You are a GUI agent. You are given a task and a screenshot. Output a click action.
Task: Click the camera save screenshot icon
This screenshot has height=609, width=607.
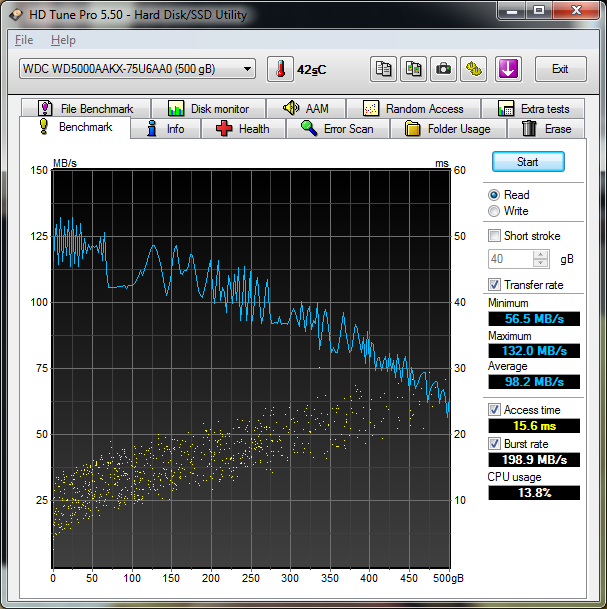pyautogui.click(x=443, y=69)
